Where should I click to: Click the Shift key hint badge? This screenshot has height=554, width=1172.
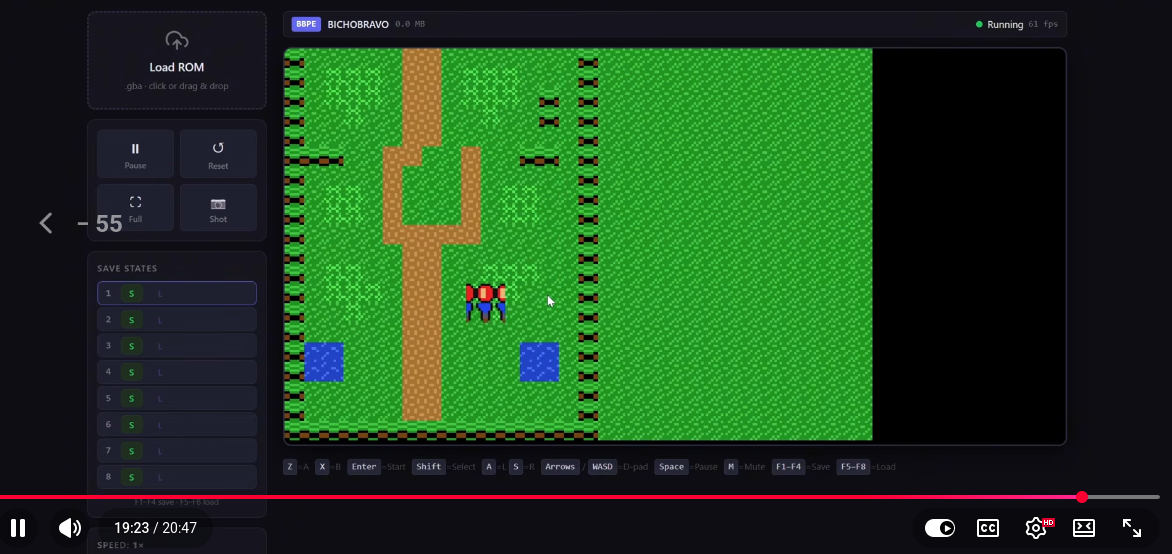(x=429, y=467)
